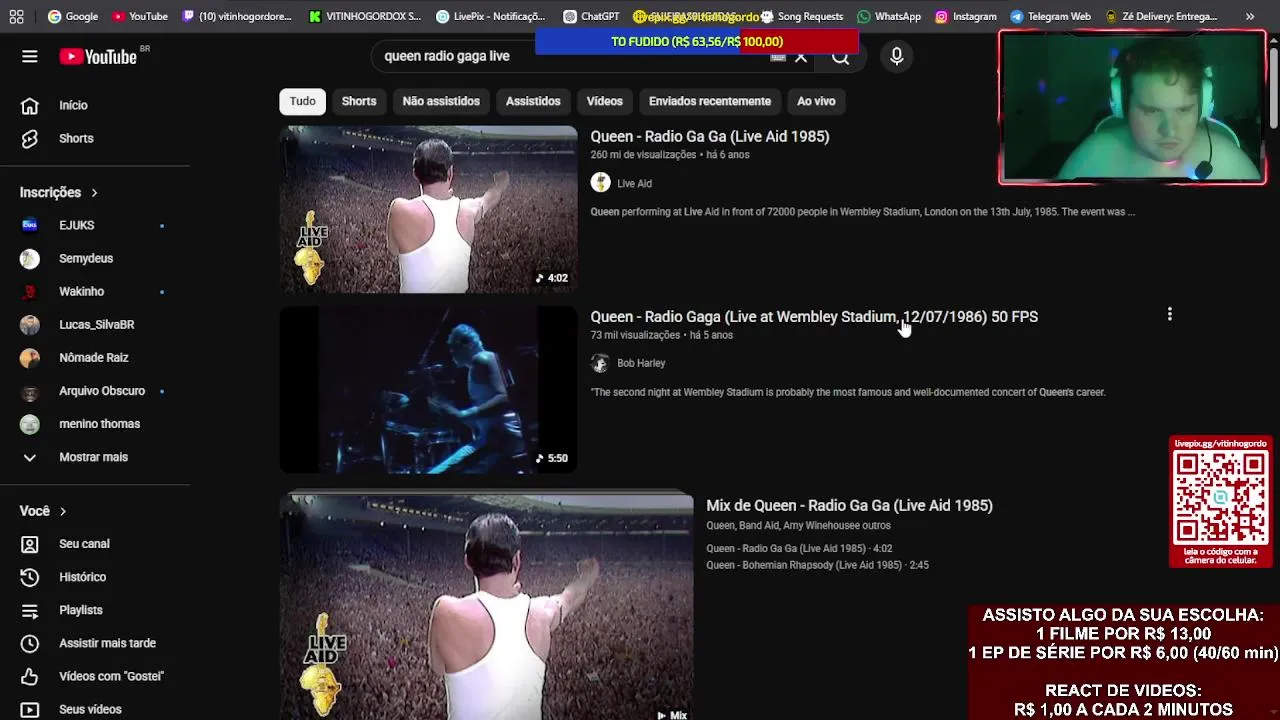Show more bookmarks with the overflow chevron

pyautogui.click(x=1250, y=16)
